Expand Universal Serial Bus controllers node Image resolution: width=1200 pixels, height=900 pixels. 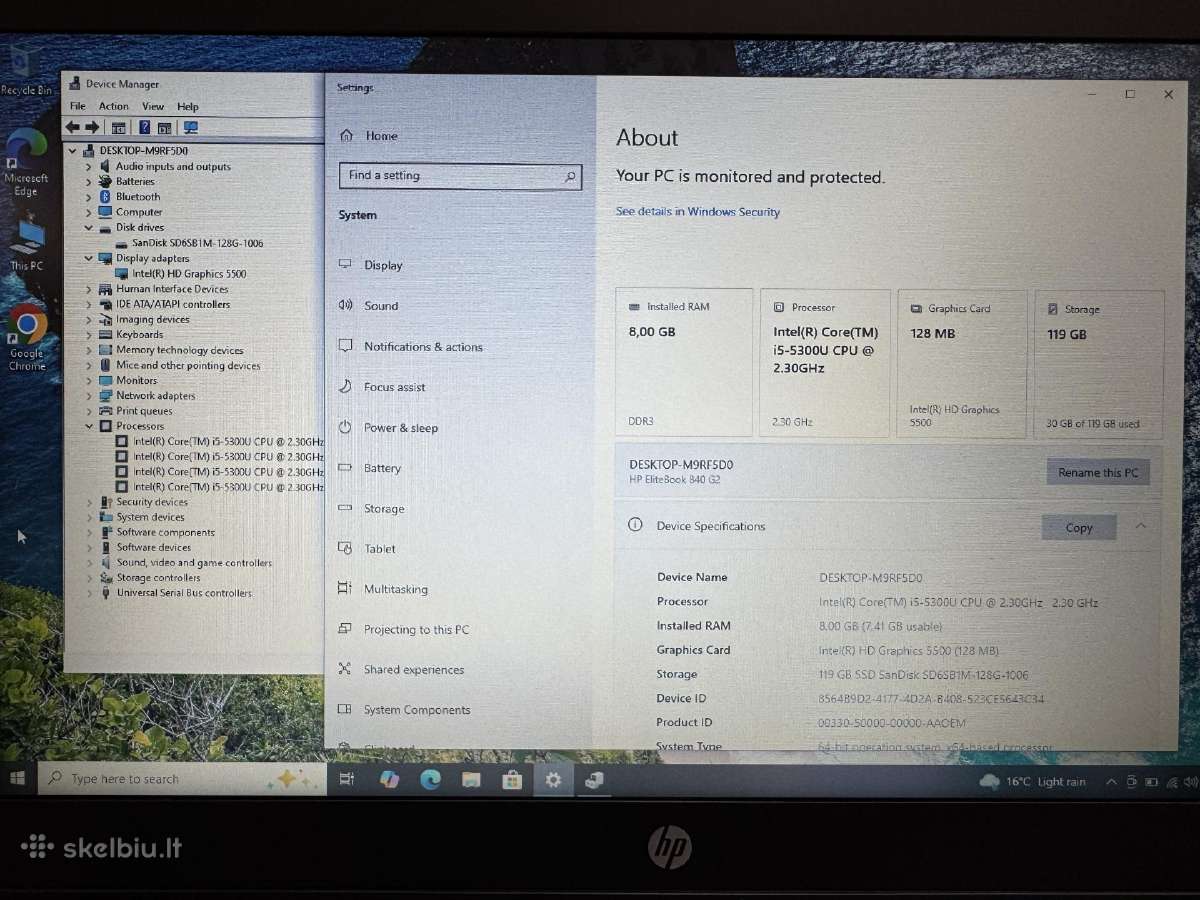88,593
